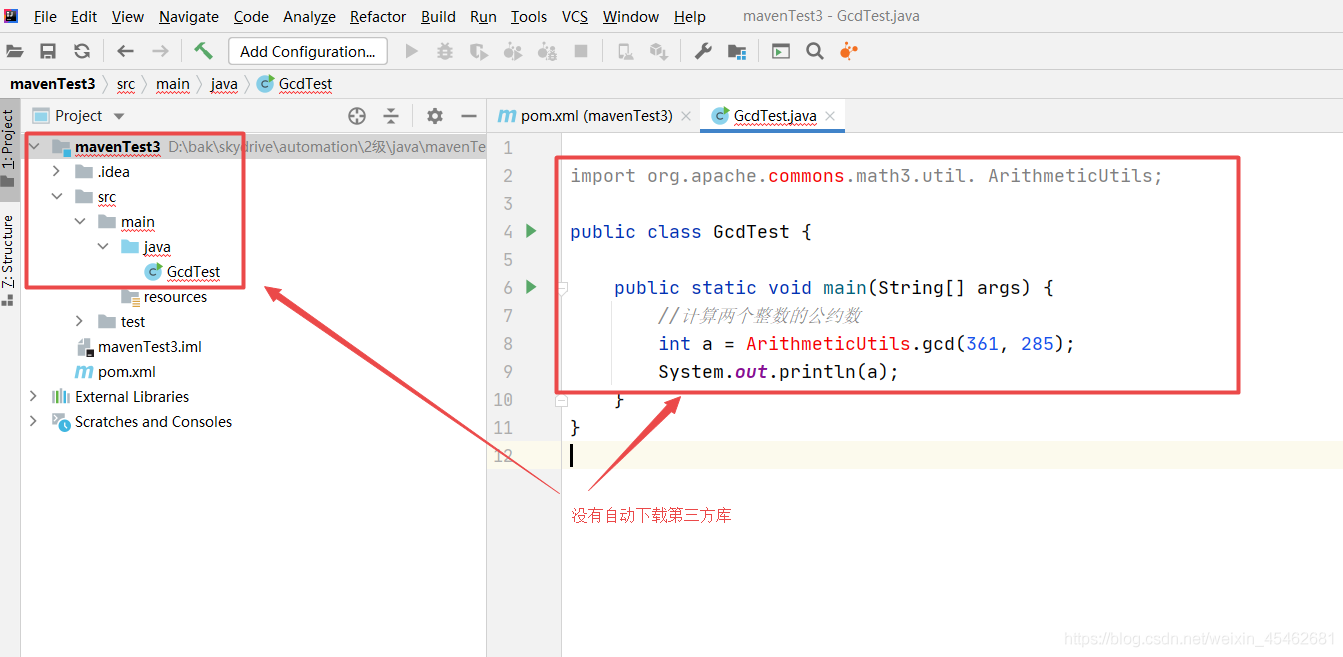This screenshot has width=1343, height=657.
Task: Open the File menu
Action: tap(45, 17)
